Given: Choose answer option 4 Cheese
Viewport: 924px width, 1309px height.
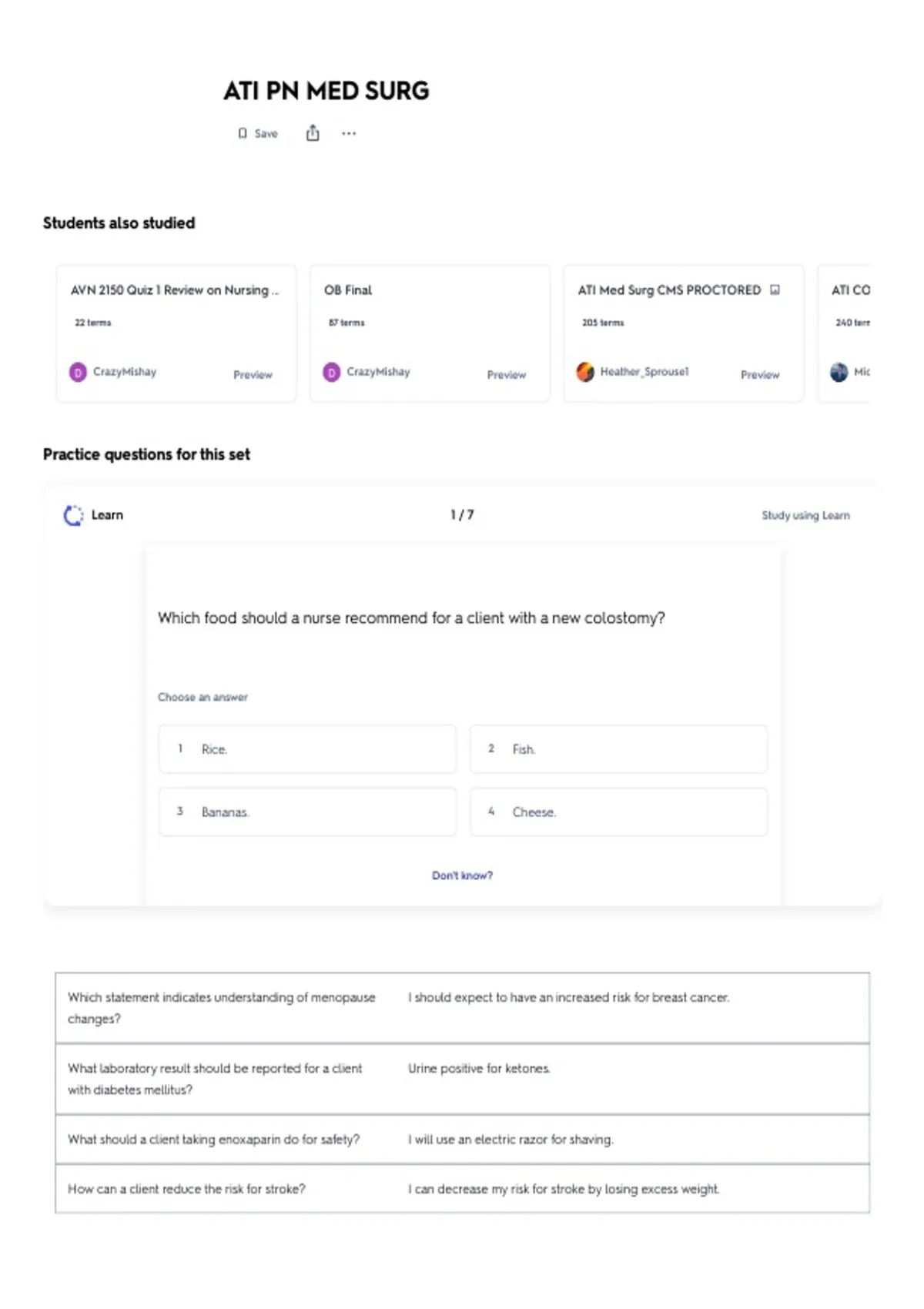Looking at the screenshot, I should (x=618, y=812).
